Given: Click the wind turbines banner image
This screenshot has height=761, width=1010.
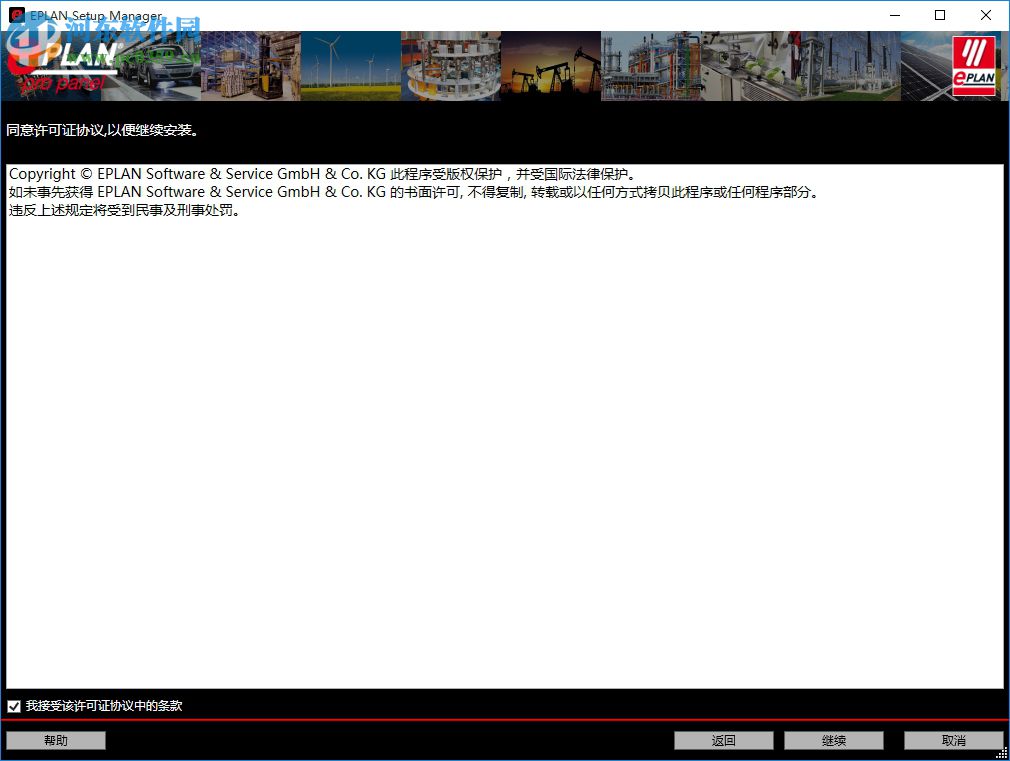Looking at the screenshot, I should click(350, 66).
